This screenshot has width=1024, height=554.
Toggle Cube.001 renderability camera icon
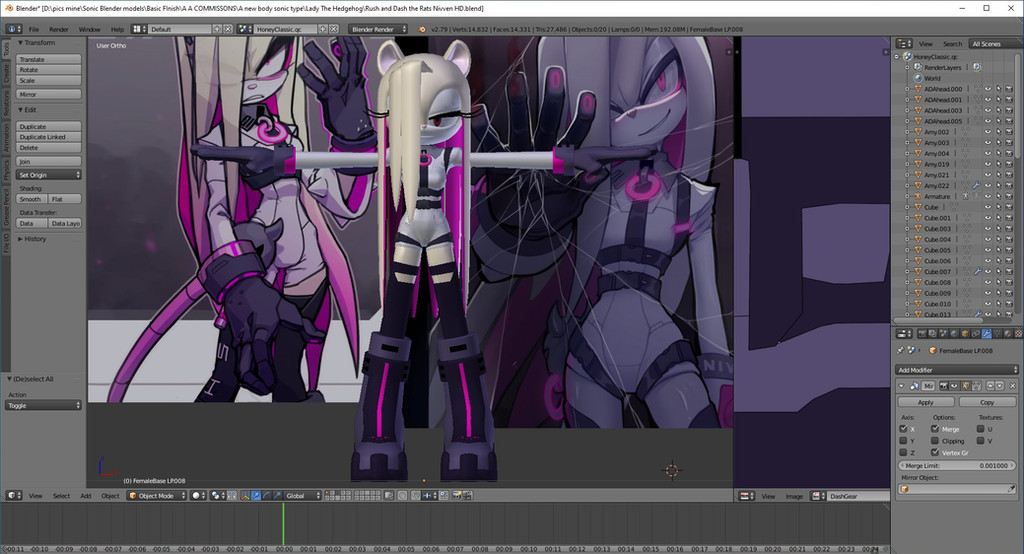pyautogui.click(x=1009, y=218)
